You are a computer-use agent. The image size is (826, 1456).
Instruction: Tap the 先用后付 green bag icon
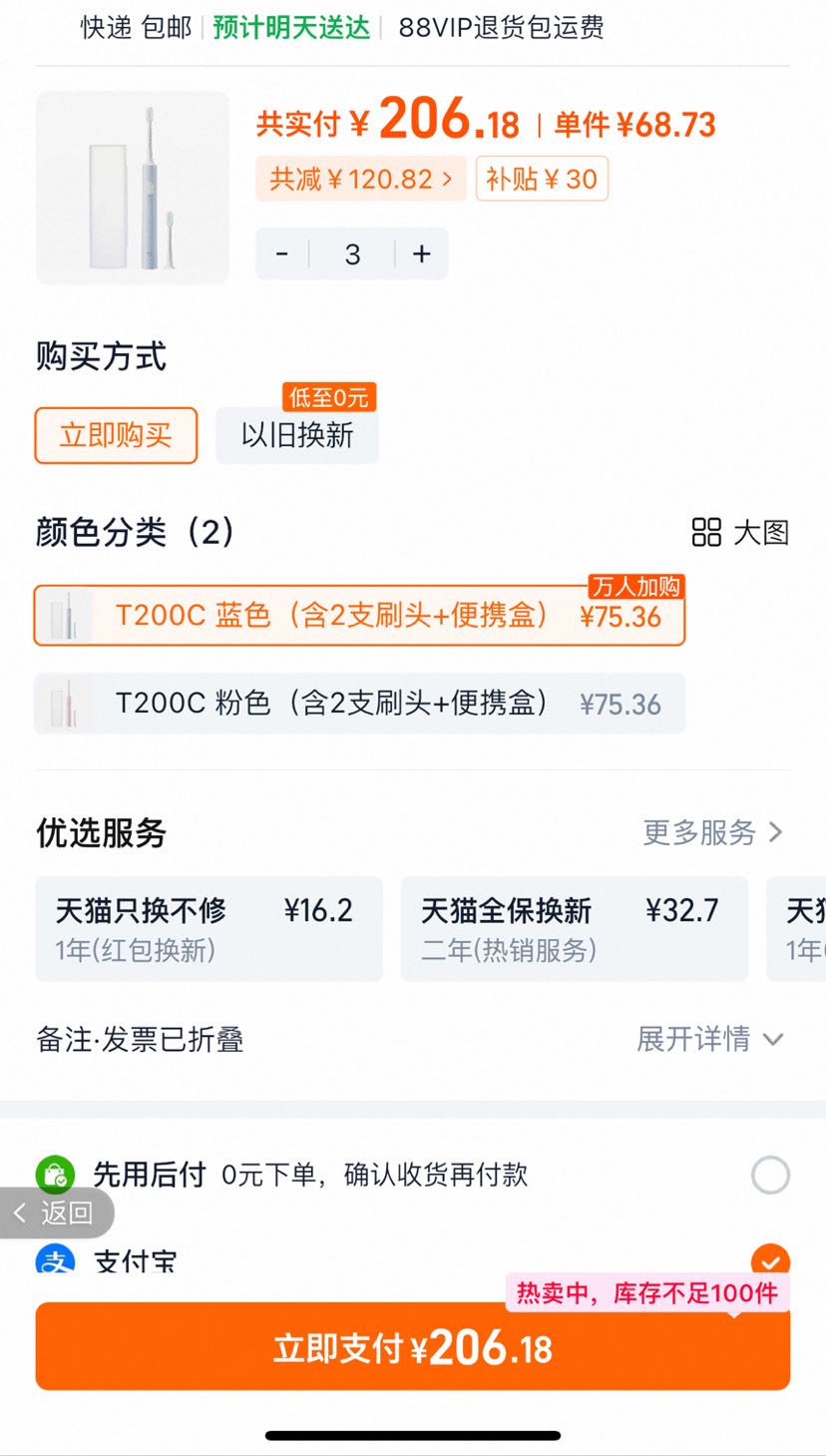click(55, 1175)
